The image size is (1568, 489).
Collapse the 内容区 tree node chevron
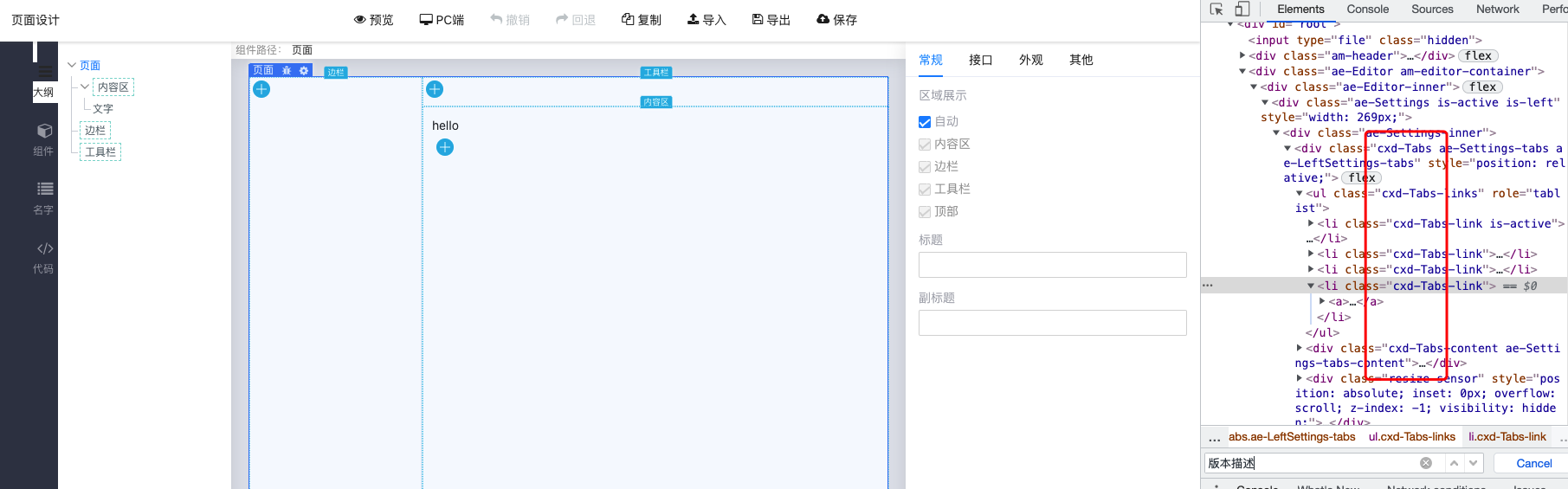(x=85, y=87)
